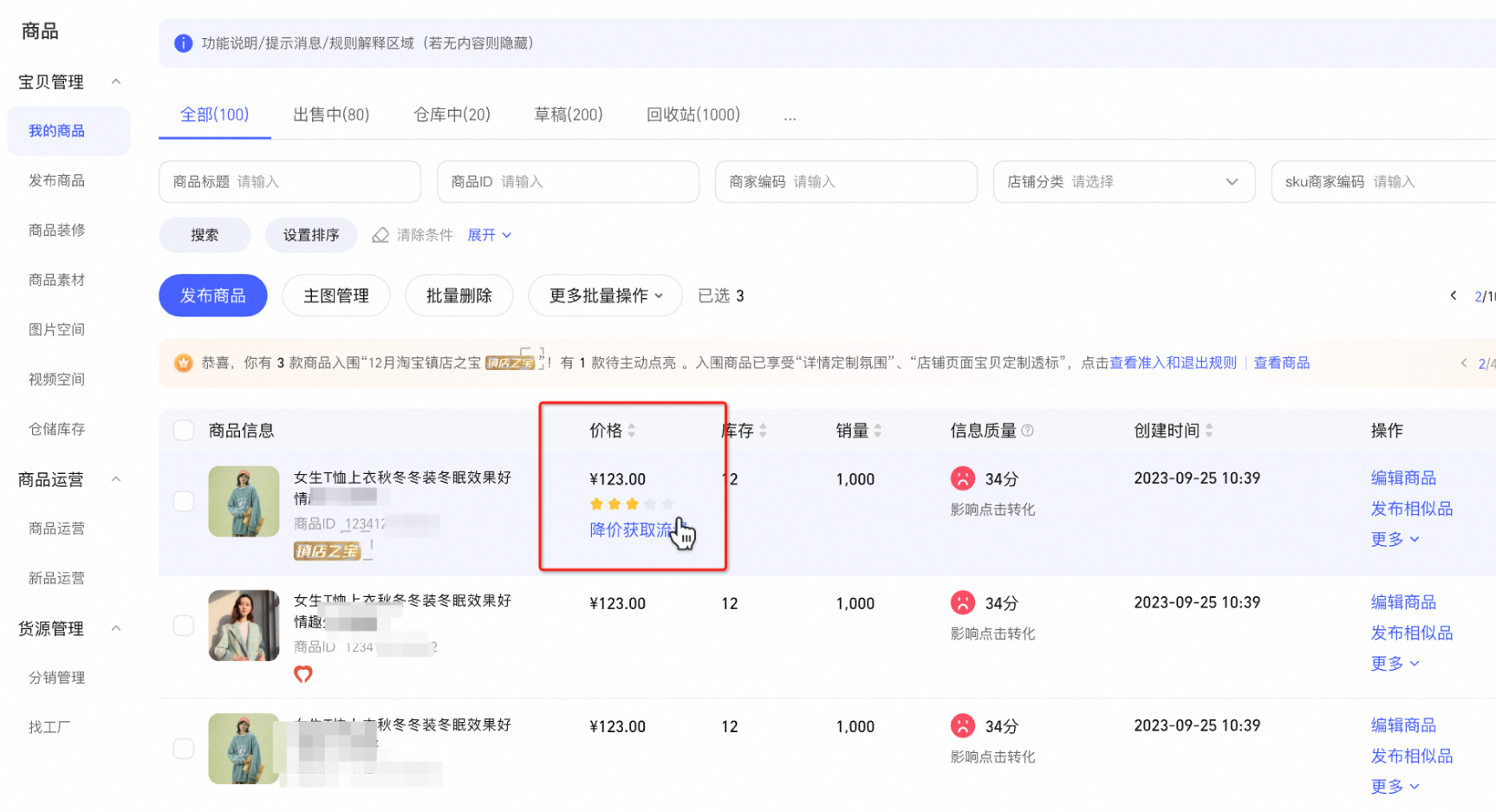Image resolution: width=1496 pixels, height=812 pixels.
Task: Click the star rating under the first product price
Action: (x=632, y=503)
